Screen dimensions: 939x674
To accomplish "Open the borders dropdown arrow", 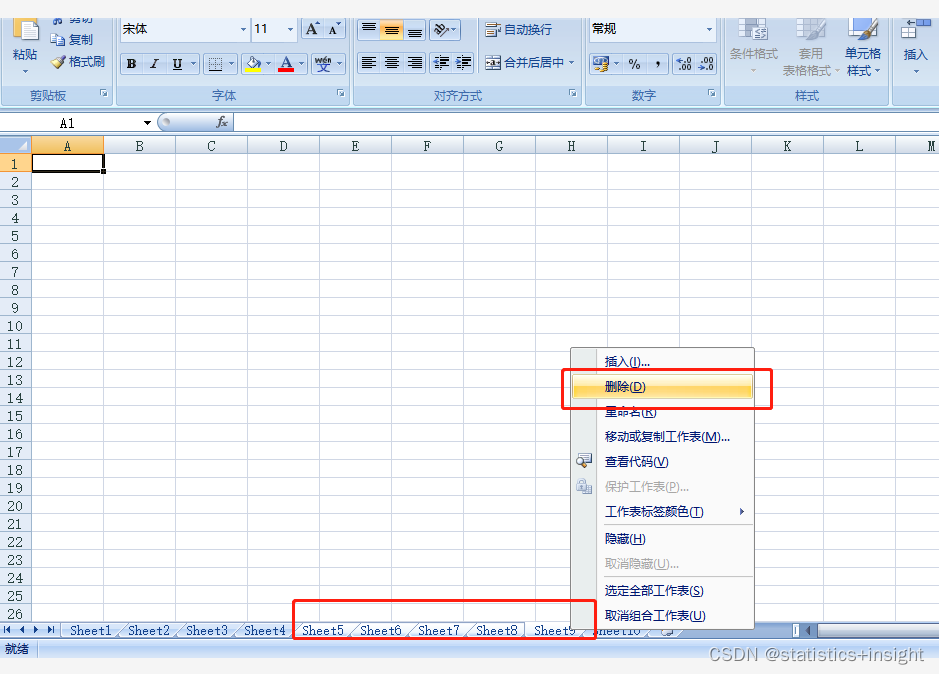I will click(231, 64).
